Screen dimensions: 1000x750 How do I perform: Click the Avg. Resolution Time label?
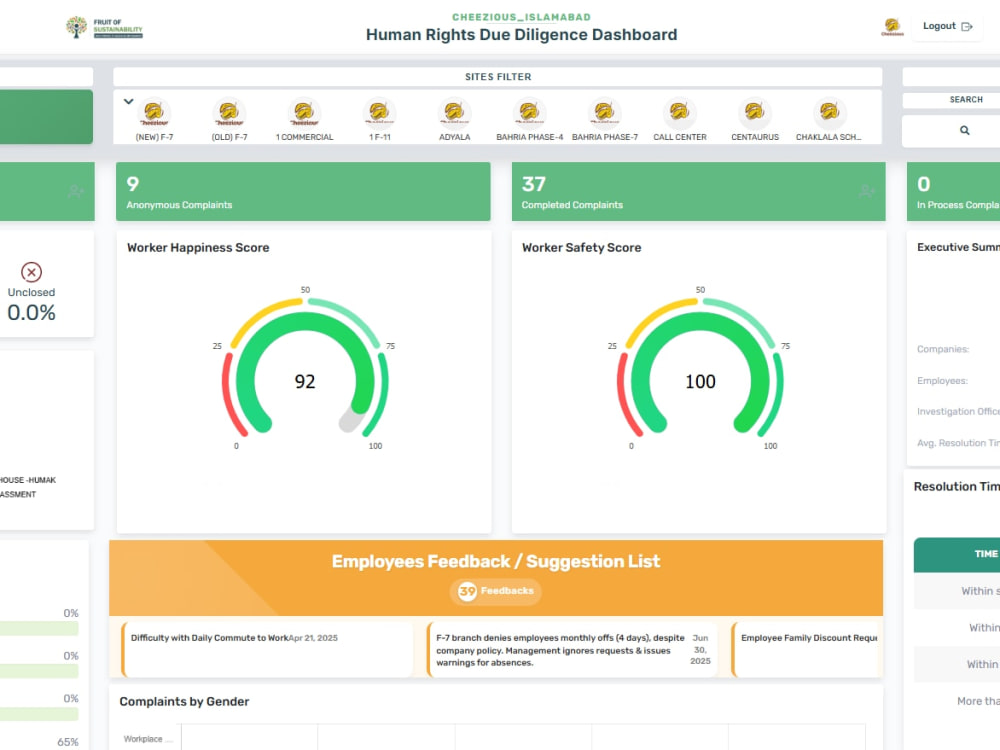(958, 443)
